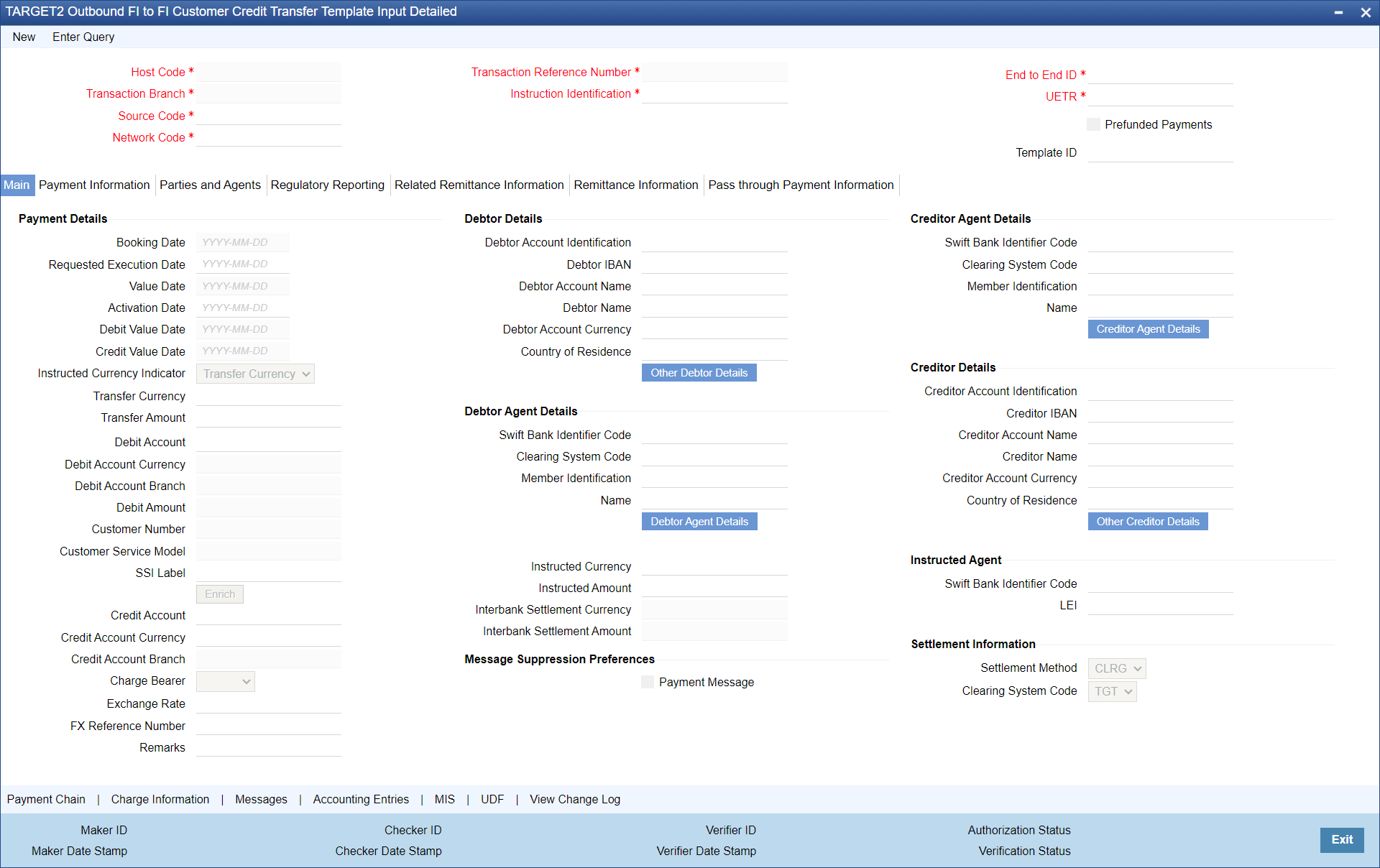Click the Transfer Currency field
This screenshot has width=1380, height=868.
tap(269, 397)
